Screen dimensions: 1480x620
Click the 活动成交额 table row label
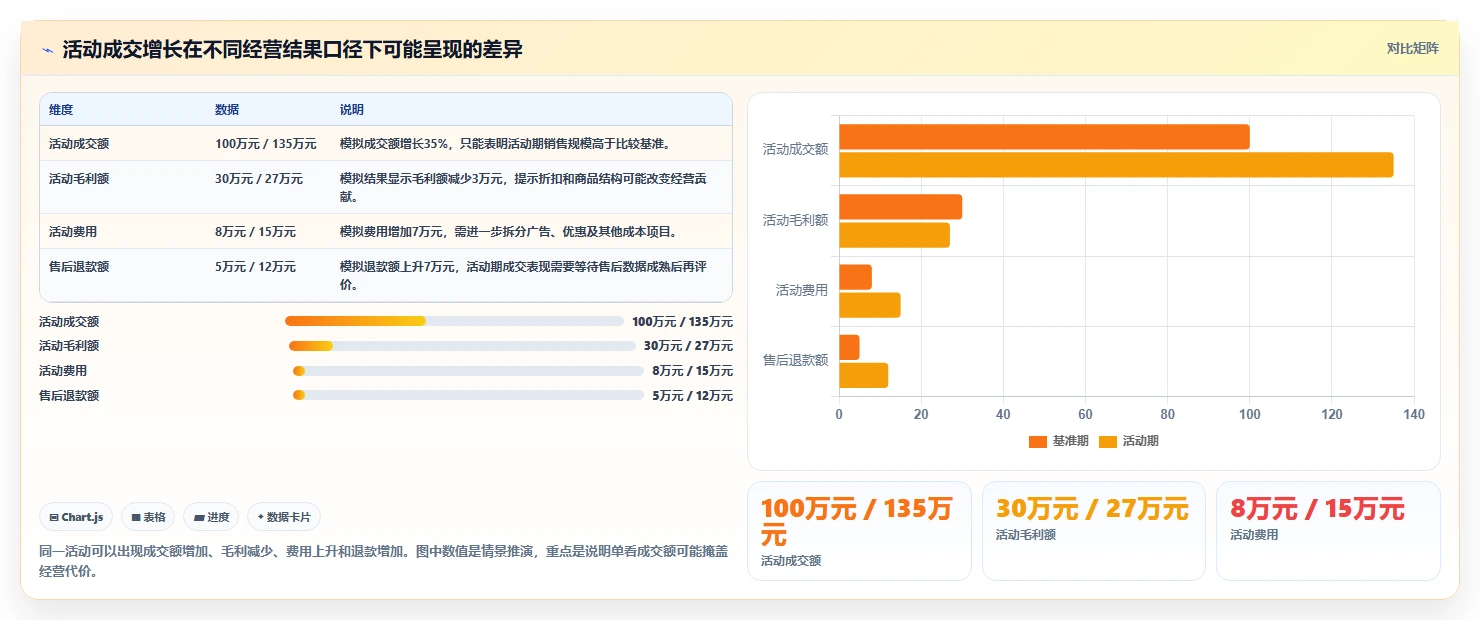point(79,144)
